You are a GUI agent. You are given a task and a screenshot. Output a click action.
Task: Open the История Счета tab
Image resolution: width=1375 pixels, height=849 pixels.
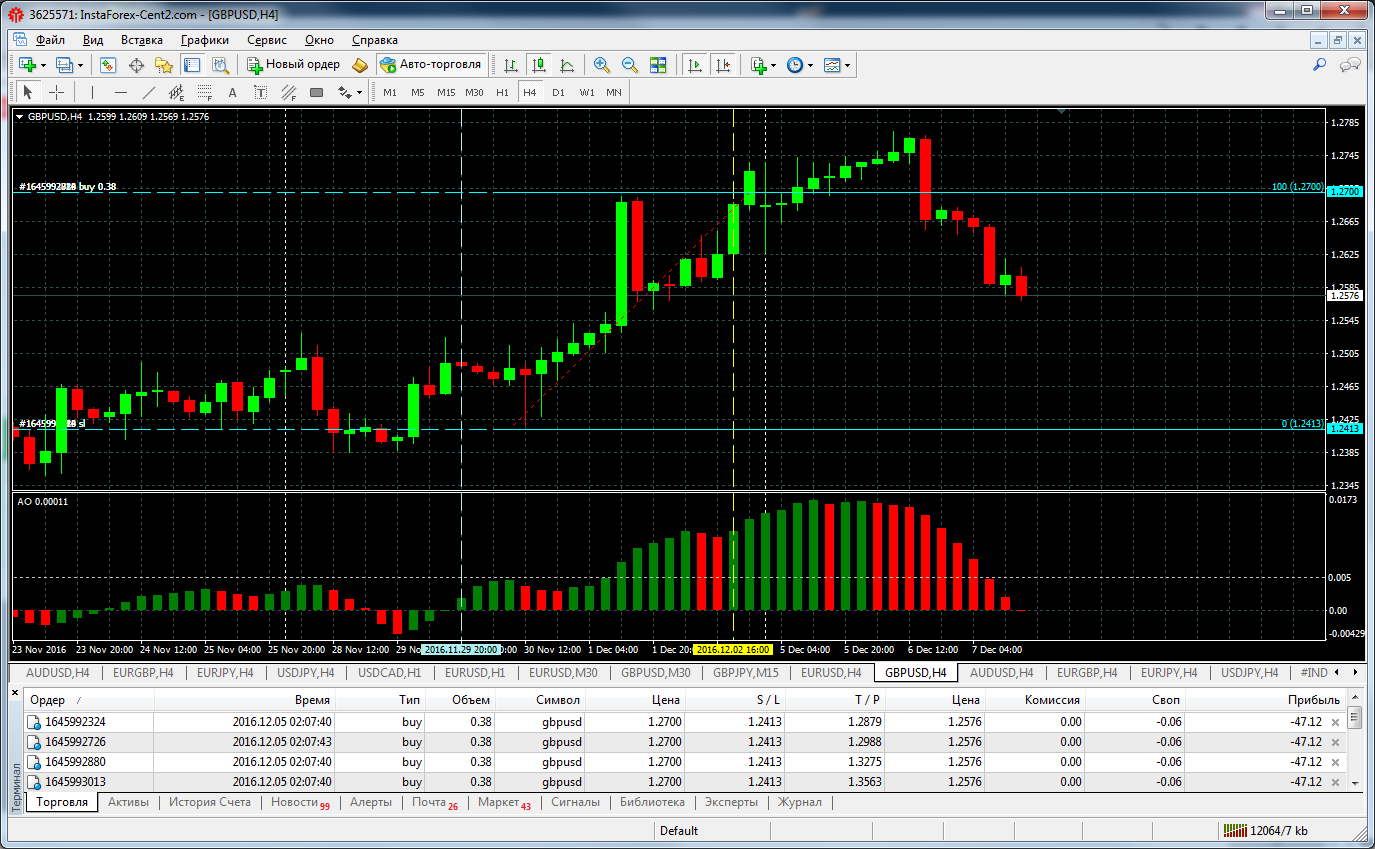[x=210, y=802]
